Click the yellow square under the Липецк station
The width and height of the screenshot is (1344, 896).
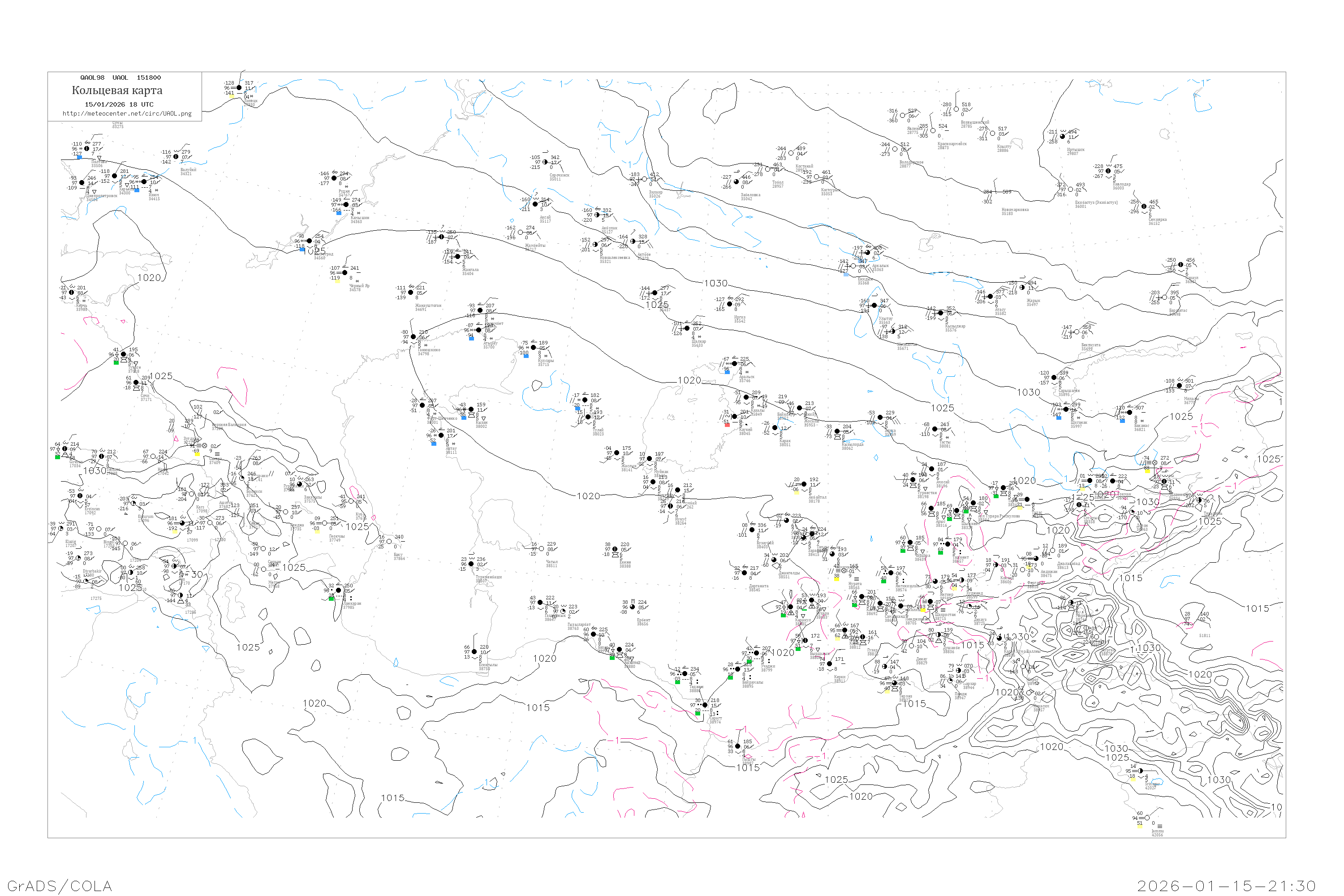(232, 96)
